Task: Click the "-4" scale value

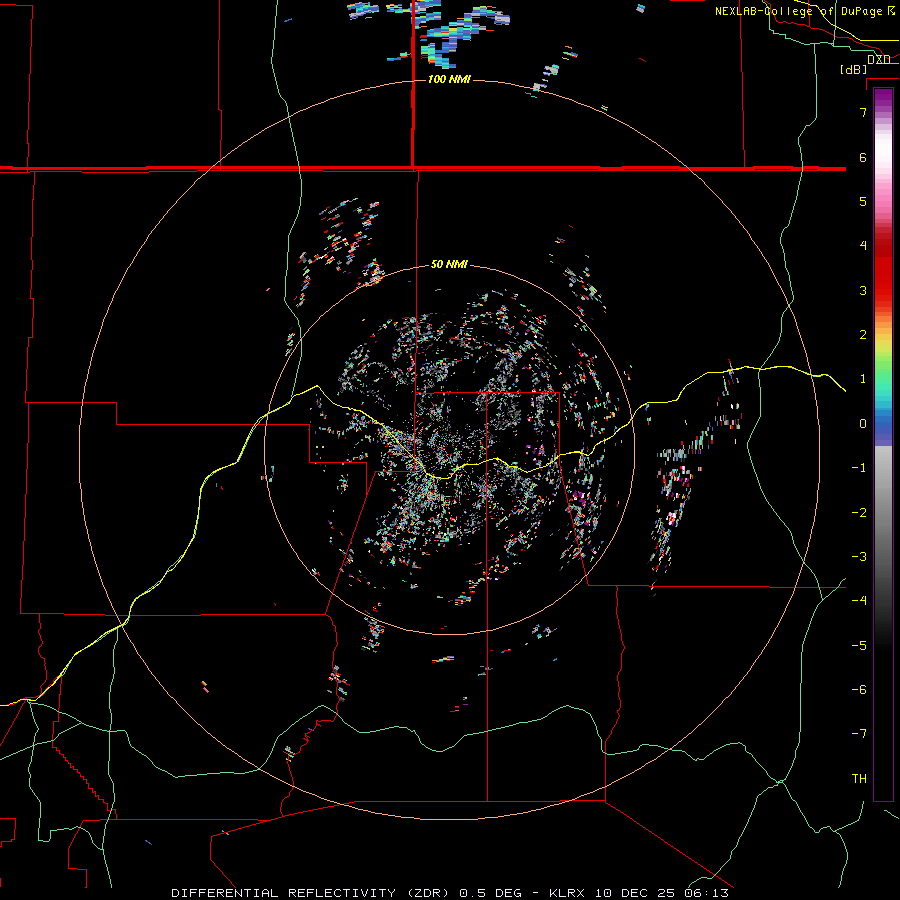Action: (859, 601)
